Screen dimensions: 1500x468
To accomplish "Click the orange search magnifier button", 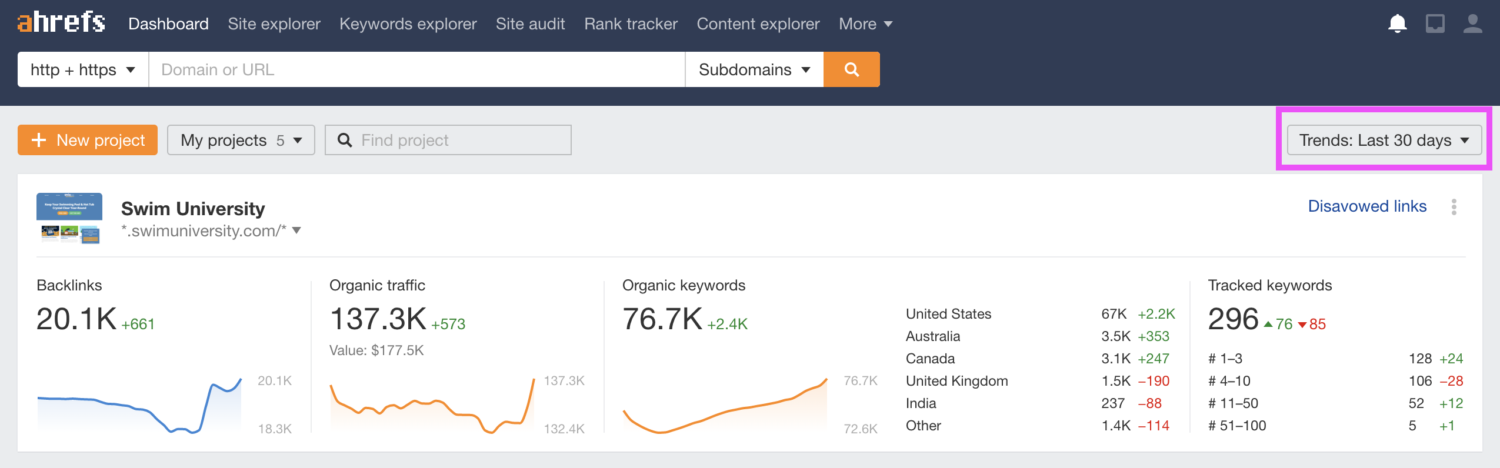I will click(852, 70).
